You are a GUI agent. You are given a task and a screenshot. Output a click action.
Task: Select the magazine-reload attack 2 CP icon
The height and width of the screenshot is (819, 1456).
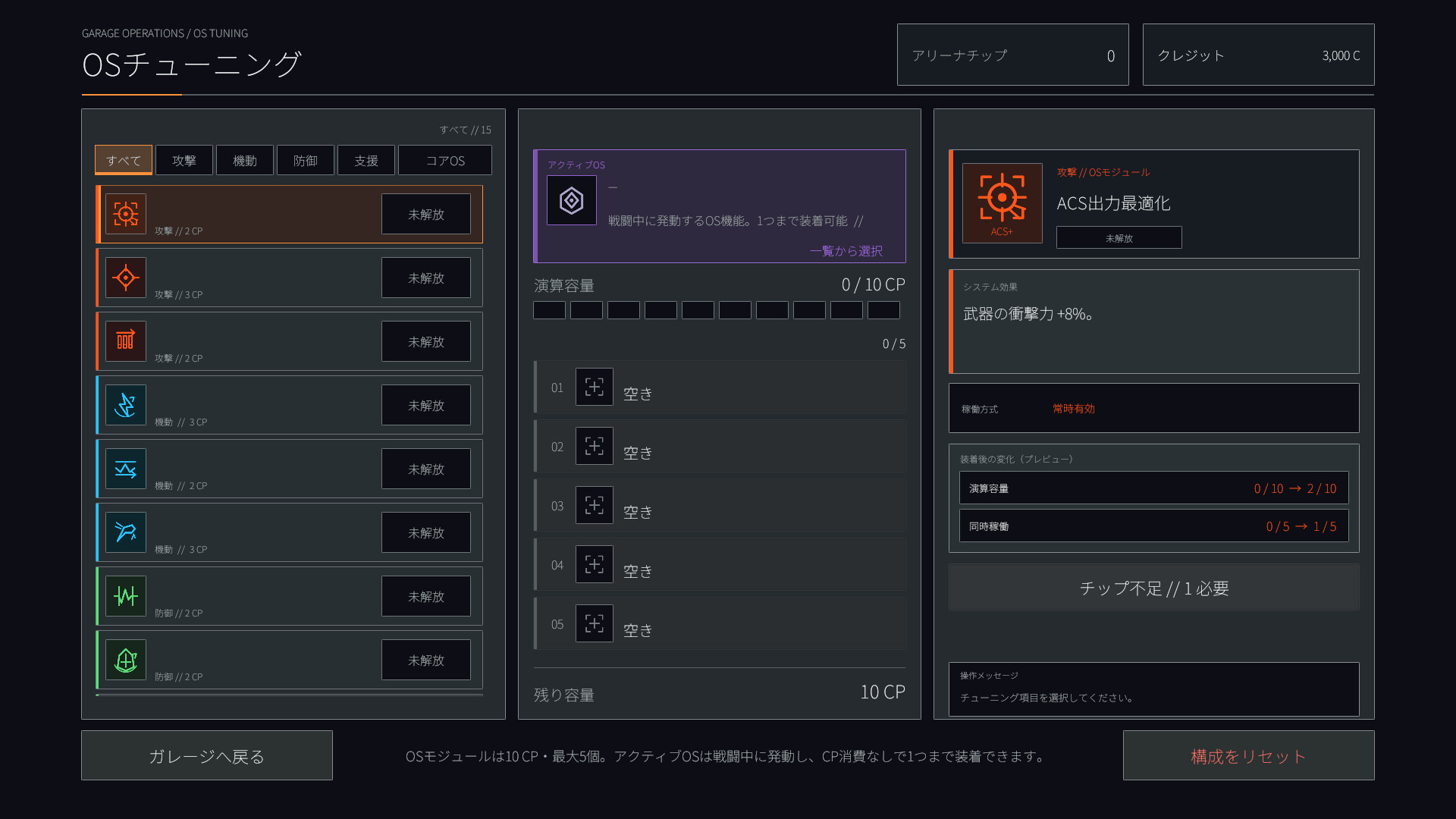click(126, 341)
